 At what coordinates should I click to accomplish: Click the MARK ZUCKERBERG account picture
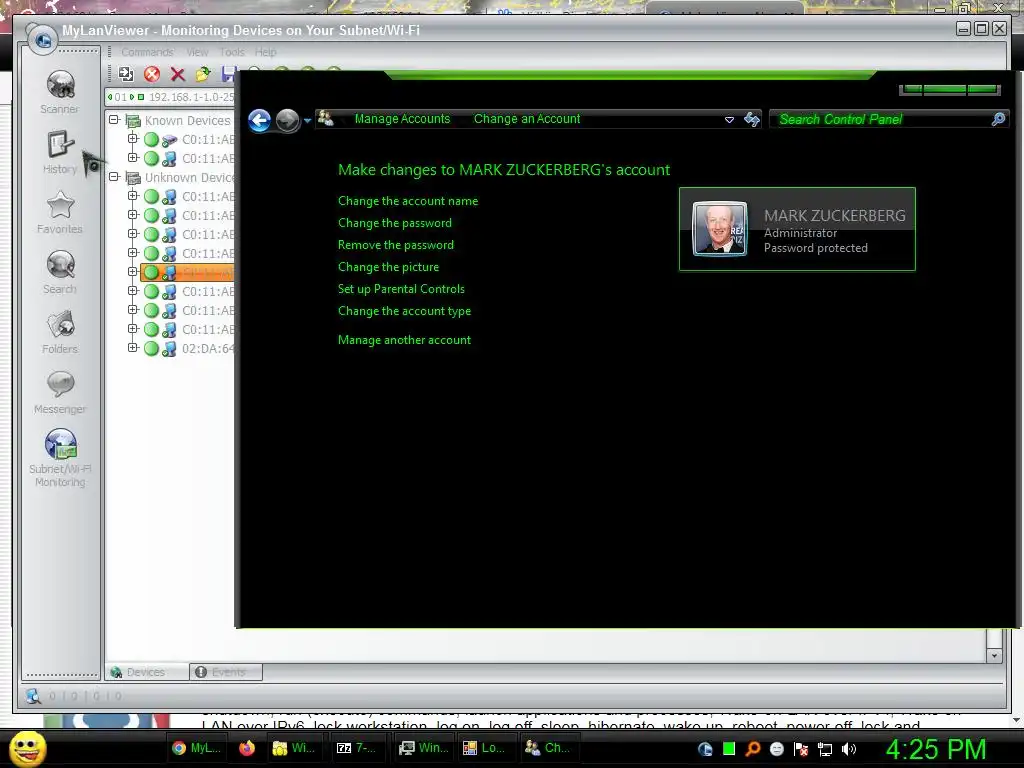point(720,229)
